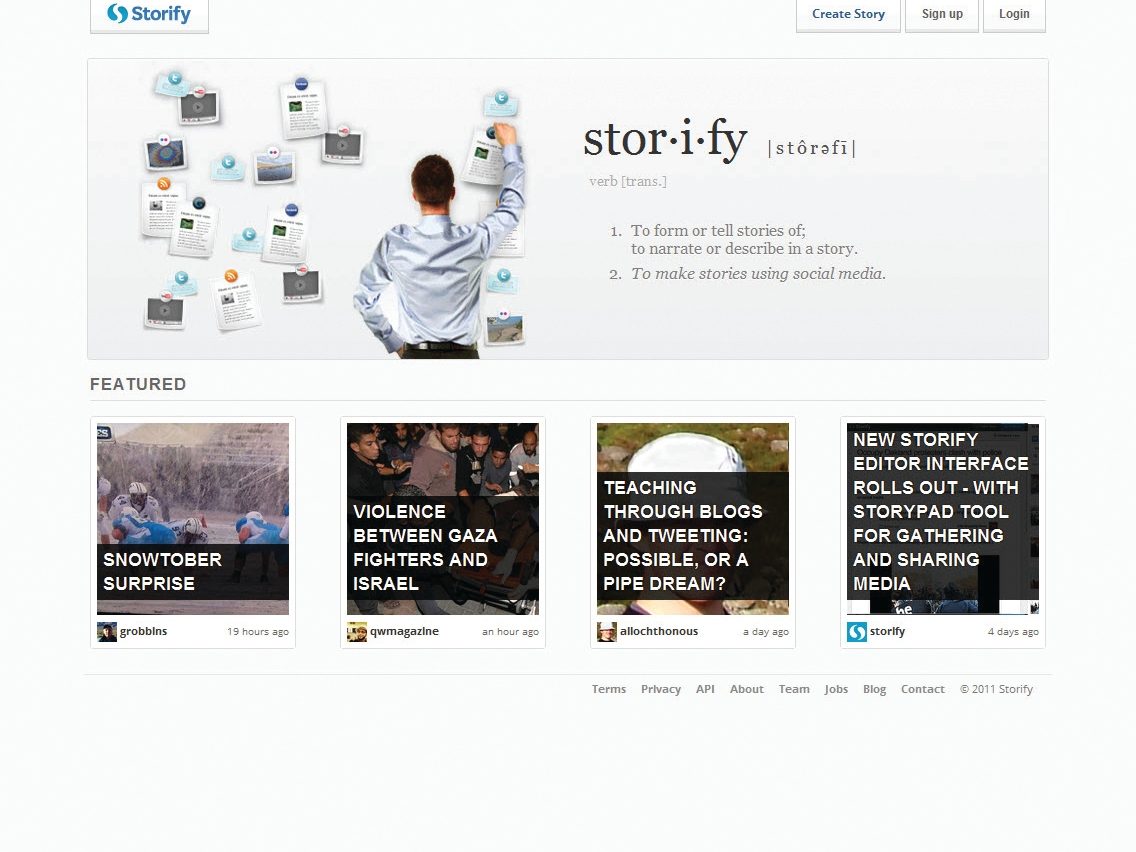
Task: Open the Terms footer link
Action: click(x=609, y=689)
